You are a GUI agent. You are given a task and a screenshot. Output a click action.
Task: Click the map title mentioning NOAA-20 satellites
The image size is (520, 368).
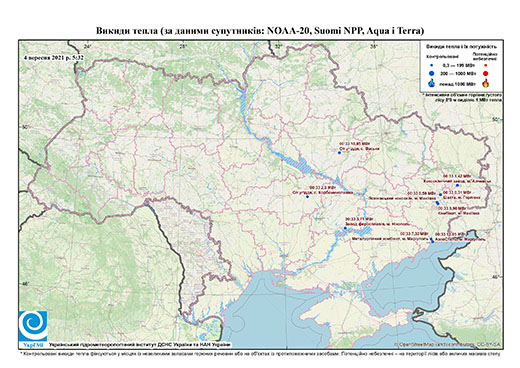(260, 31)
